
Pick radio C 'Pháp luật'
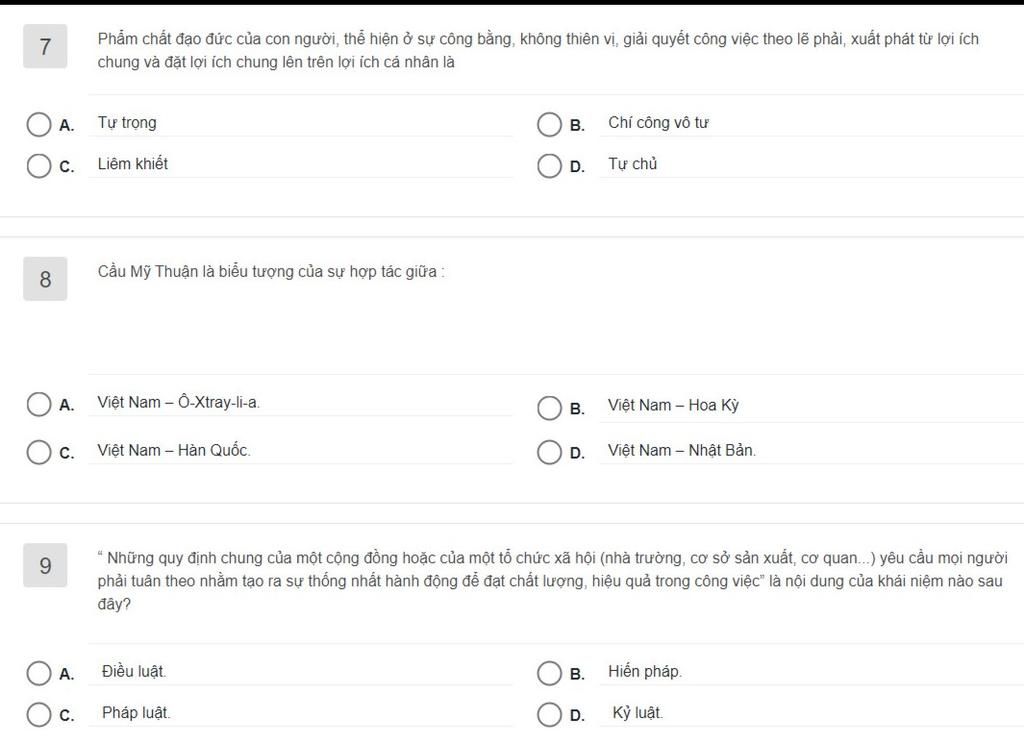pos(39,715)
